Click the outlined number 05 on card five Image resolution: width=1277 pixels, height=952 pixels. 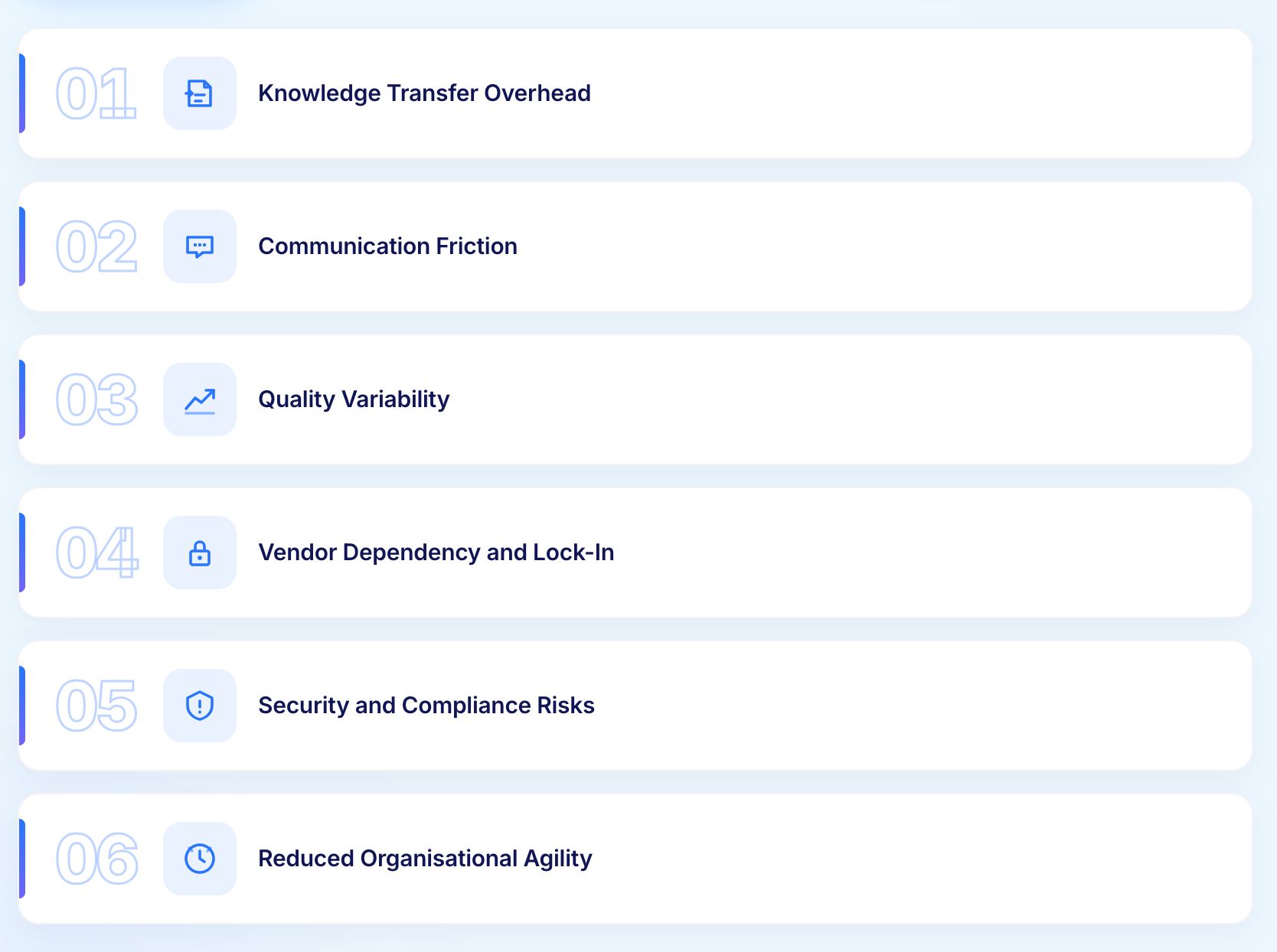[96, 705]
